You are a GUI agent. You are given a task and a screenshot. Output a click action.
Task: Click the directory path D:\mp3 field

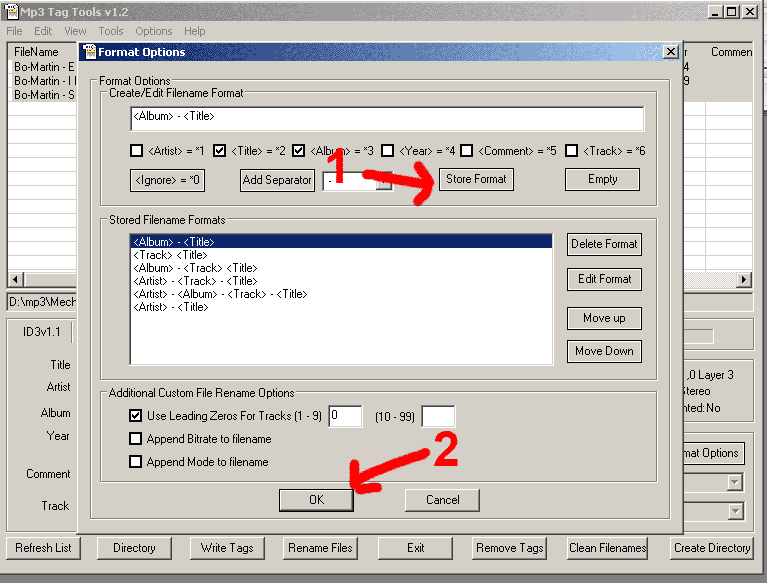pos(42,302)
